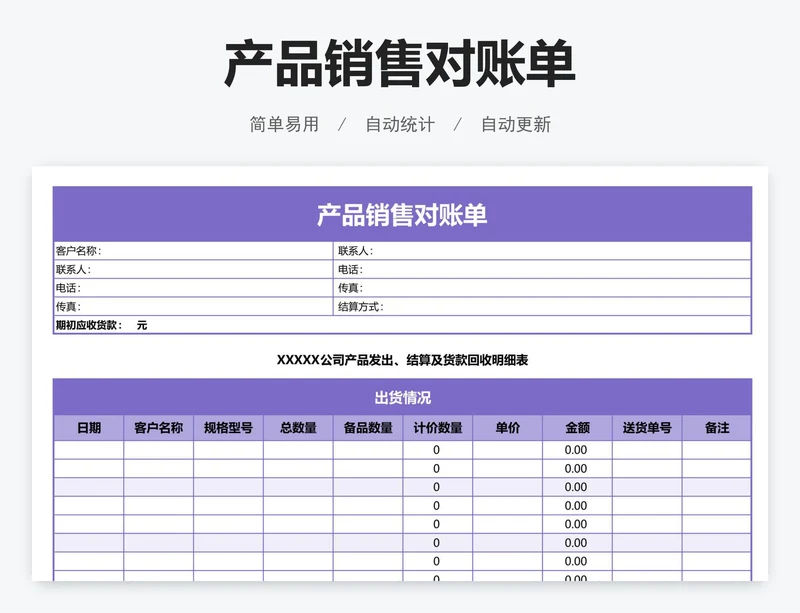
Task: Select the 备注 column header
Action: click(x=716, y=428)
